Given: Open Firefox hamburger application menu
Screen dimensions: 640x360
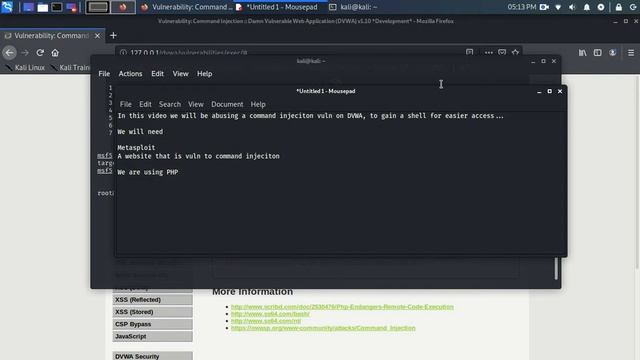Looking at the screenshot, I should tap(631, 53).
